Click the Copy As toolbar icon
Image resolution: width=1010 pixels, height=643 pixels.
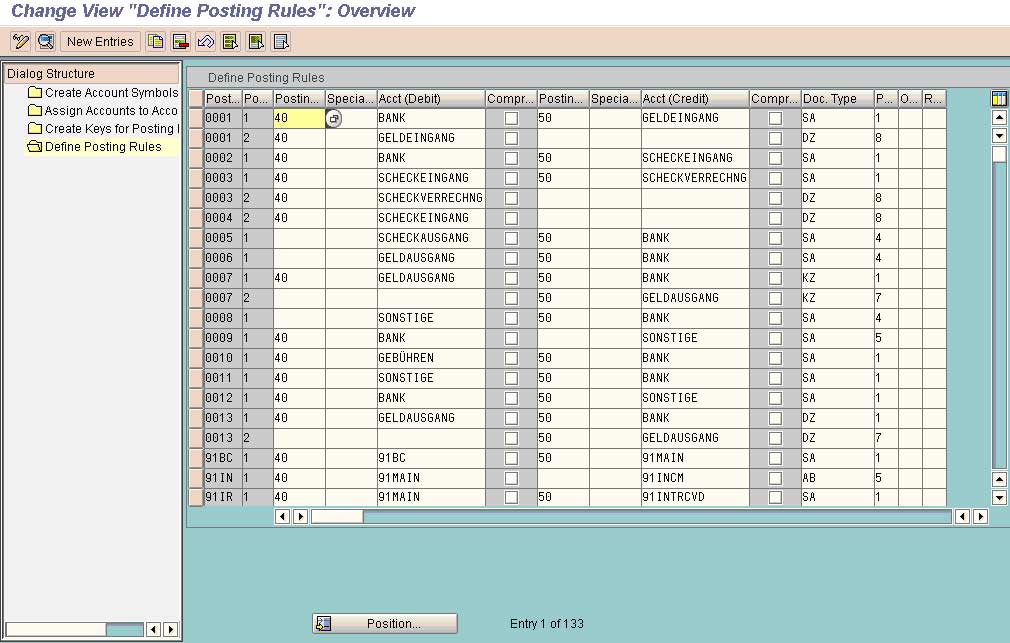pyautogui.click(x=155, y=42)
